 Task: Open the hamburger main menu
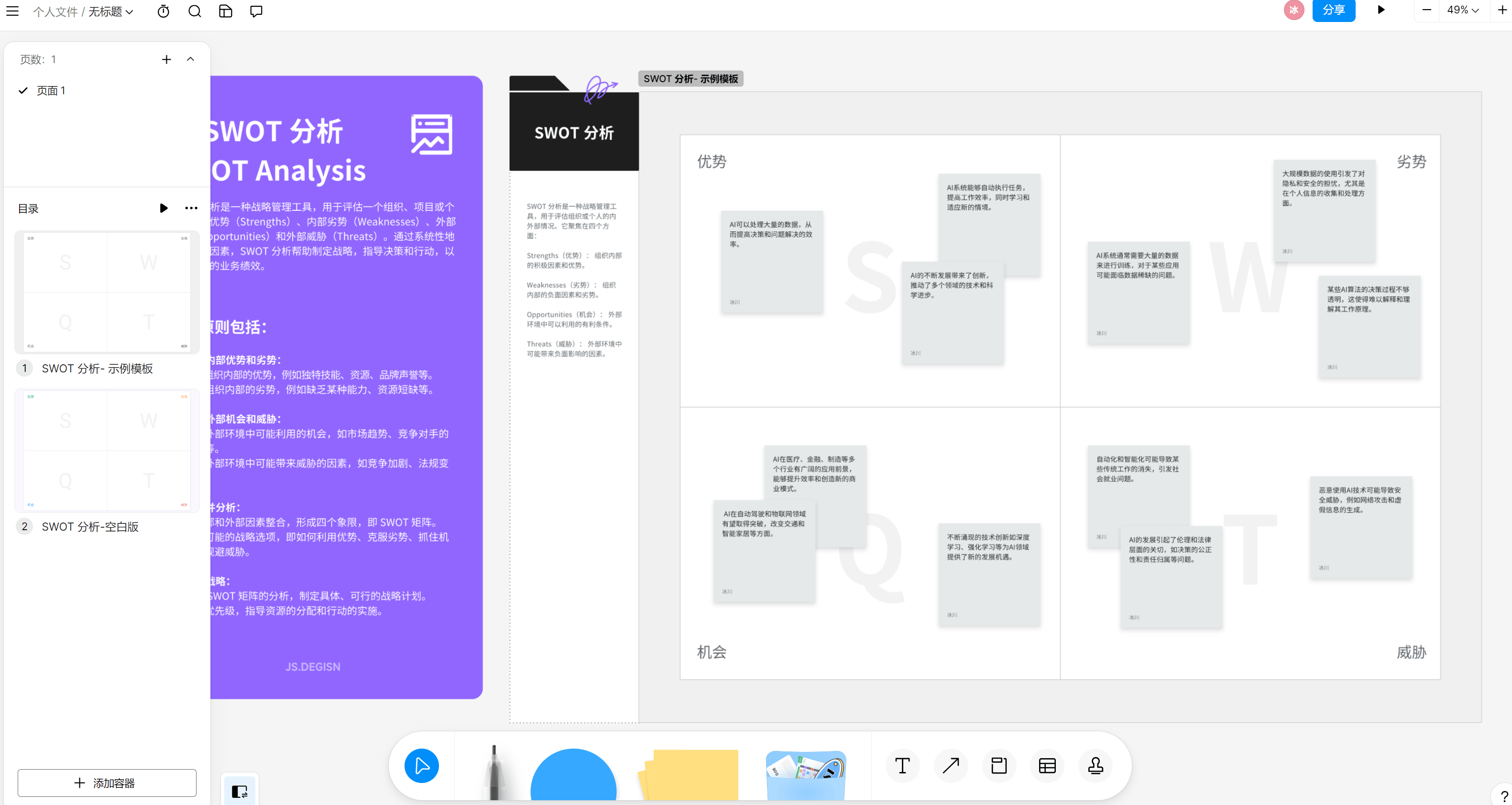tap(12, 11)
